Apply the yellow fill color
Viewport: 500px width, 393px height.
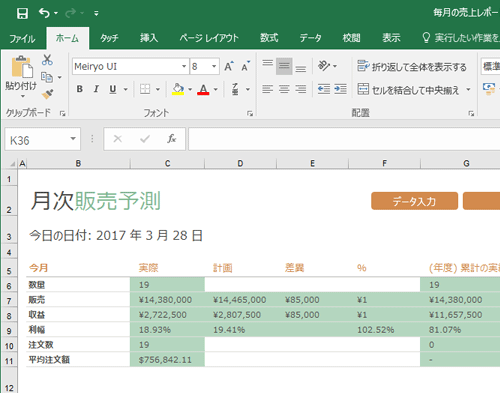[178, 89]
